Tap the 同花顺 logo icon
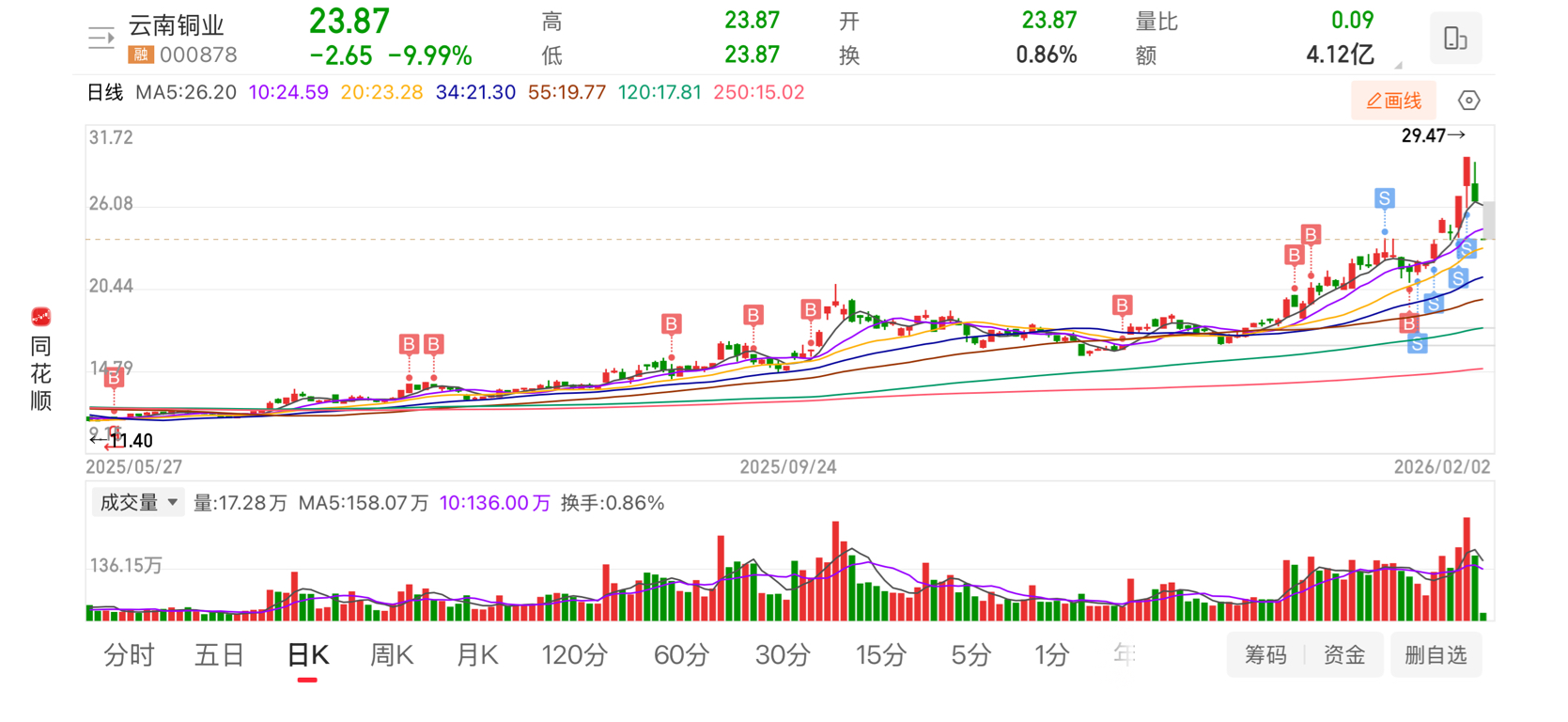 pos(40,317)
